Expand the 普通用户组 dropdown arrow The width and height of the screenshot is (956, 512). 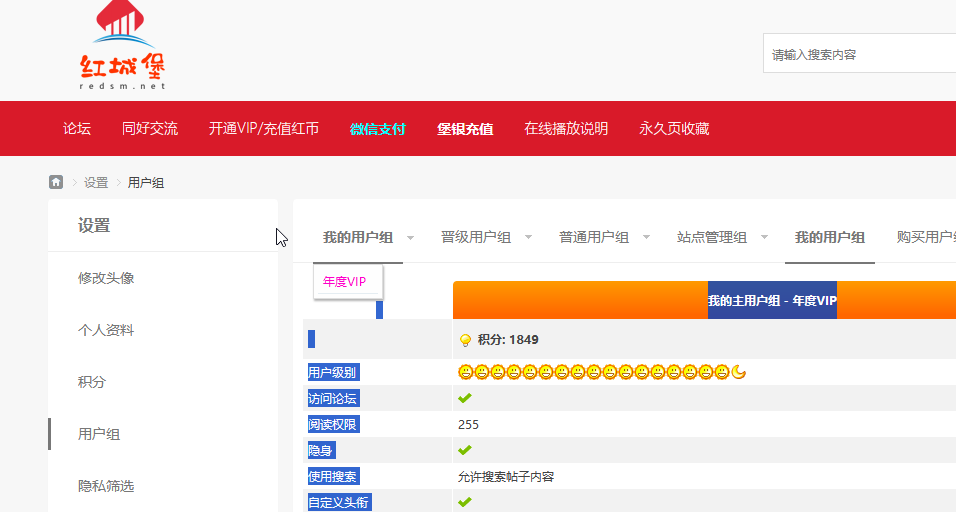click(646, 237)
